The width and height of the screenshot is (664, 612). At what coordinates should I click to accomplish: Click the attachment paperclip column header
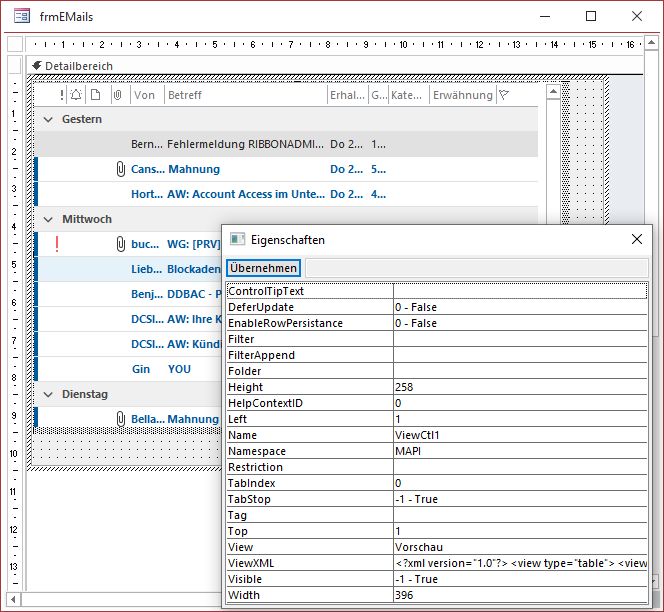point(117,95)
